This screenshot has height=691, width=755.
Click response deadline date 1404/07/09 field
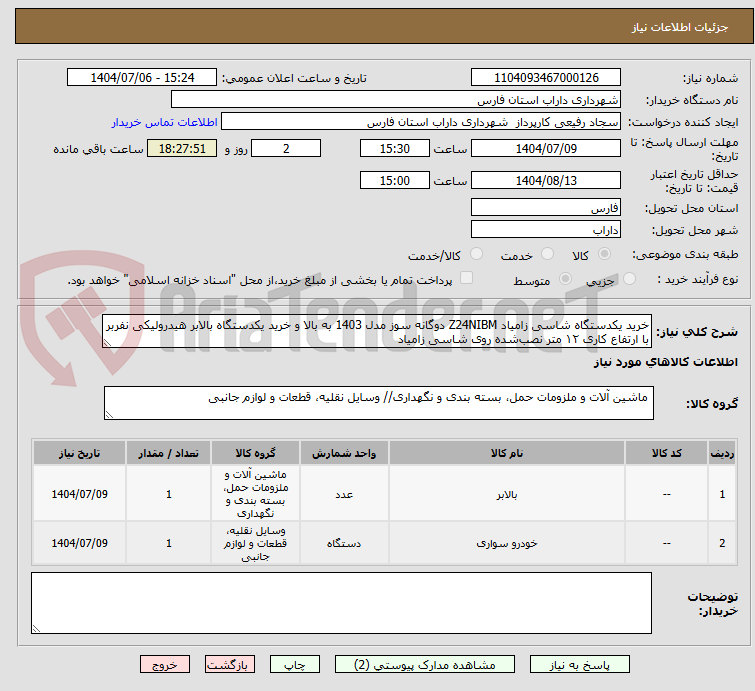[x=546, y=148]
